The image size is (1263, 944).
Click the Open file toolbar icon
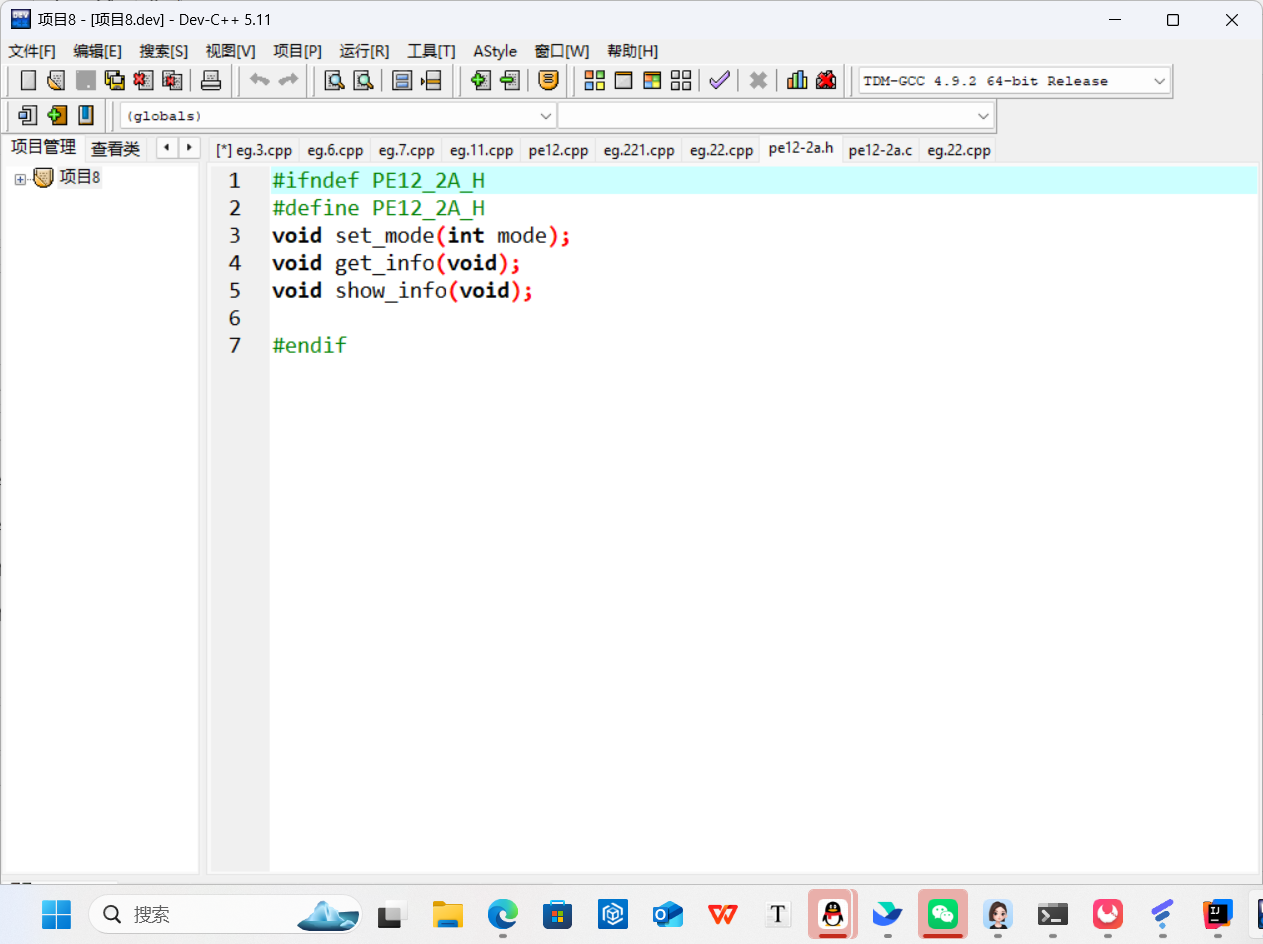coord(56,81)
